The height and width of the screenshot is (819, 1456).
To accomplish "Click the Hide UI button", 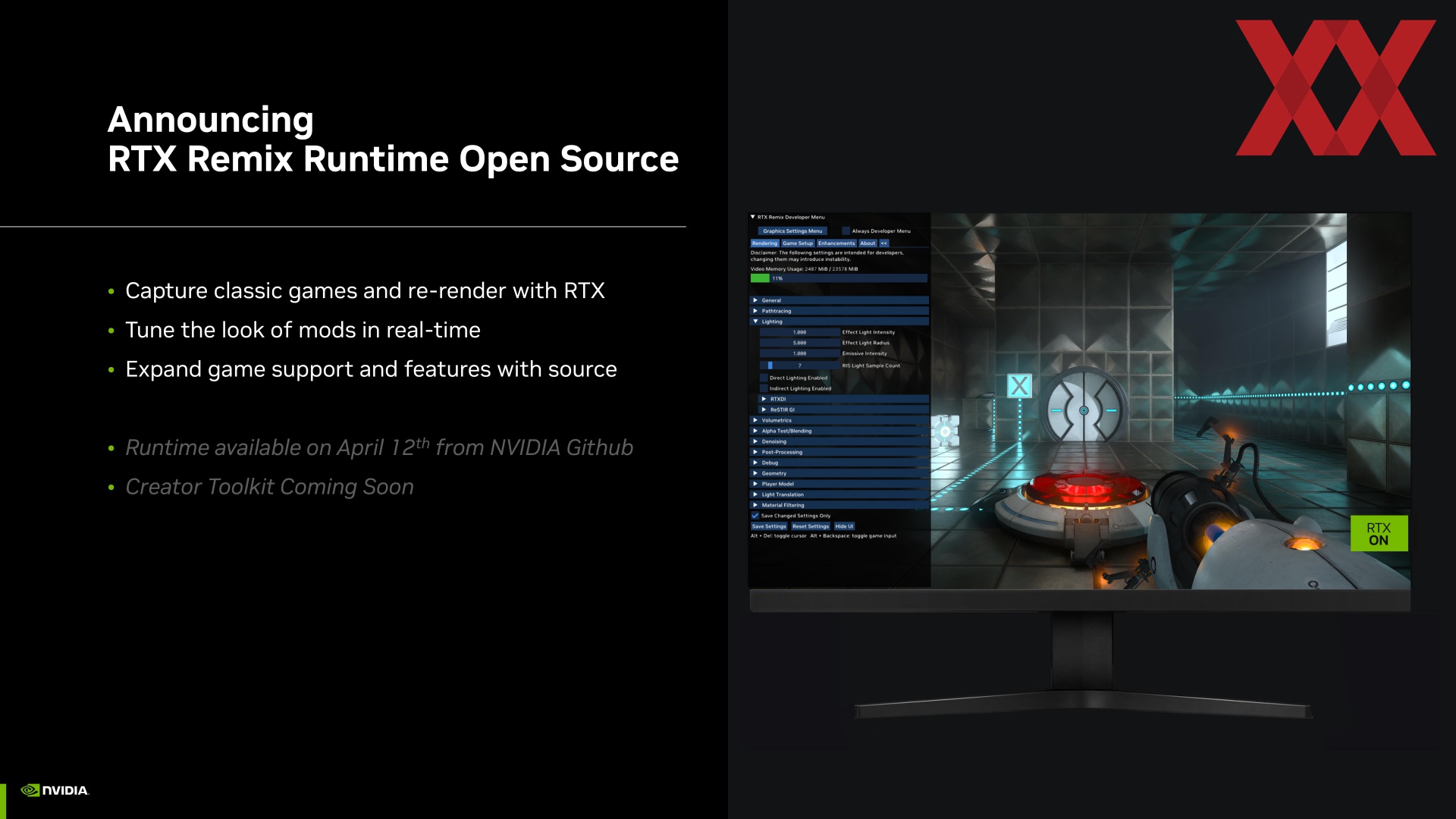I will 844,526.
